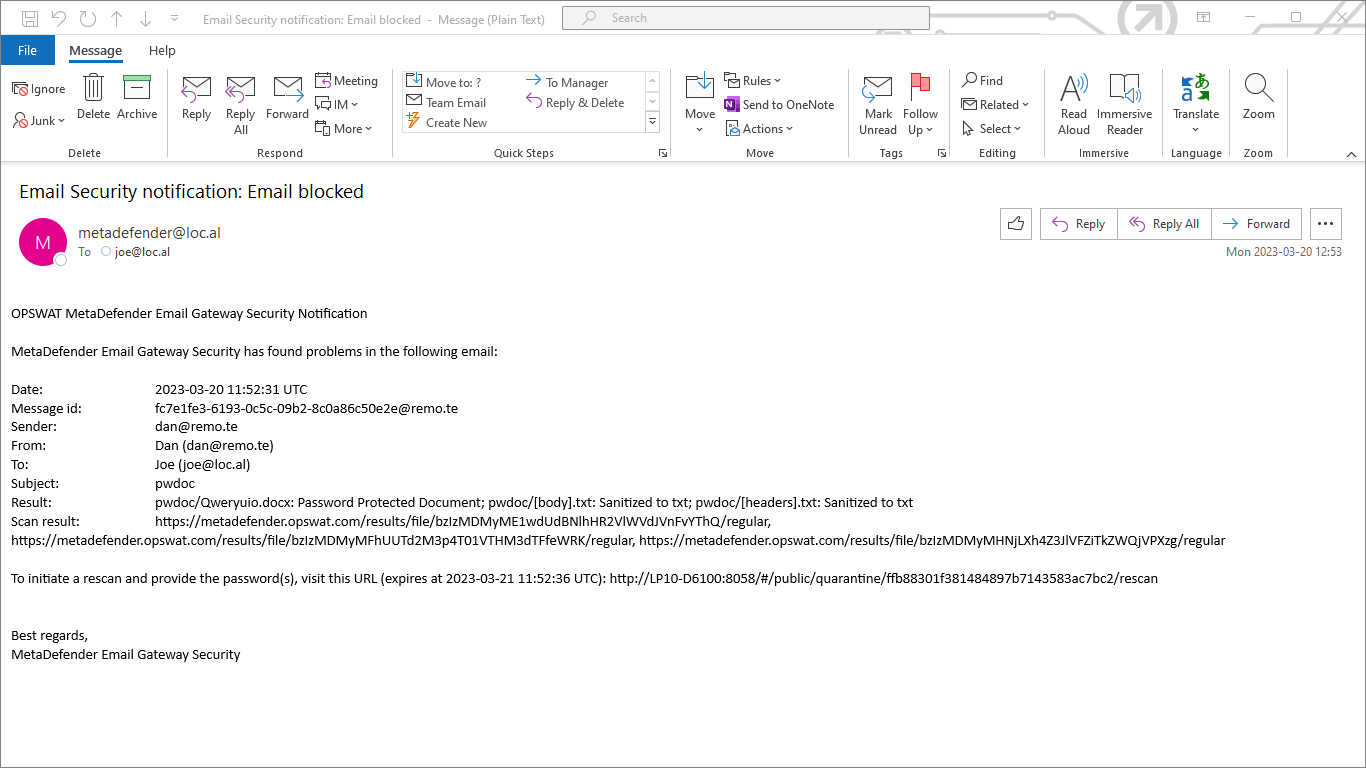Screen dimensions: 1366x768
Task: Like this message with the thumbs-up button
Action: 1016,224
